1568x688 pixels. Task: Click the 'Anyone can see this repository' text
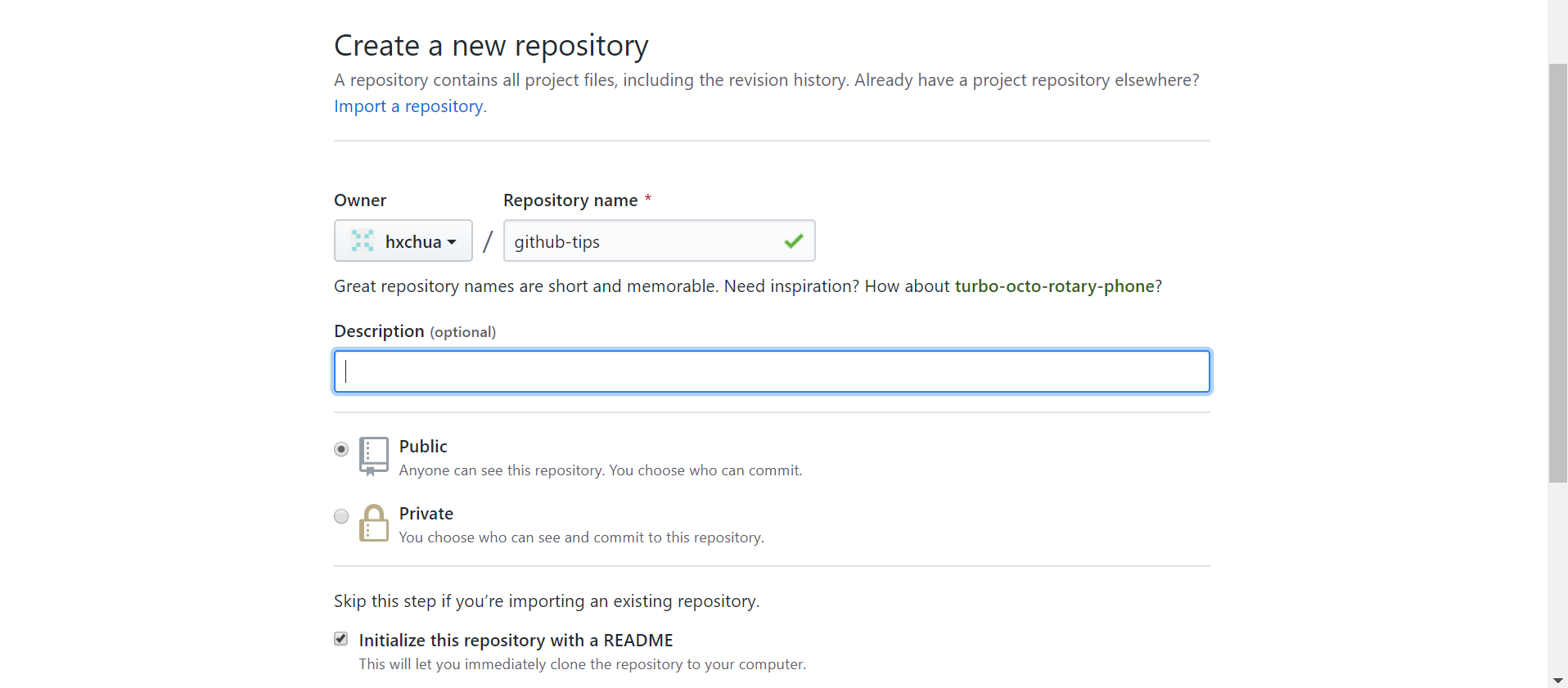pyautogui.click(x=601, y=470)
